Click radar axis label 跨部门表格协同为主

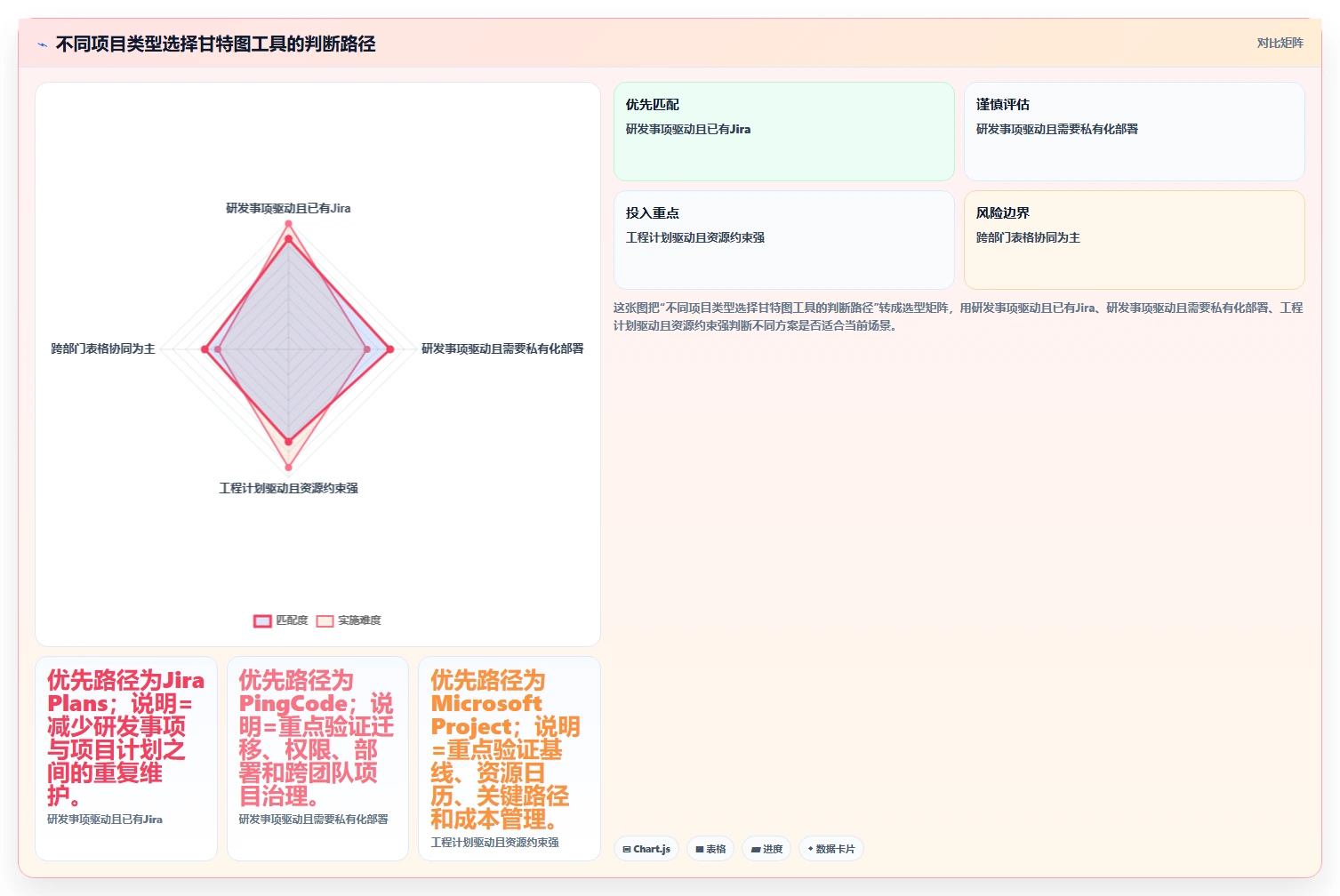pyautogui.click(x=103, y=348)
